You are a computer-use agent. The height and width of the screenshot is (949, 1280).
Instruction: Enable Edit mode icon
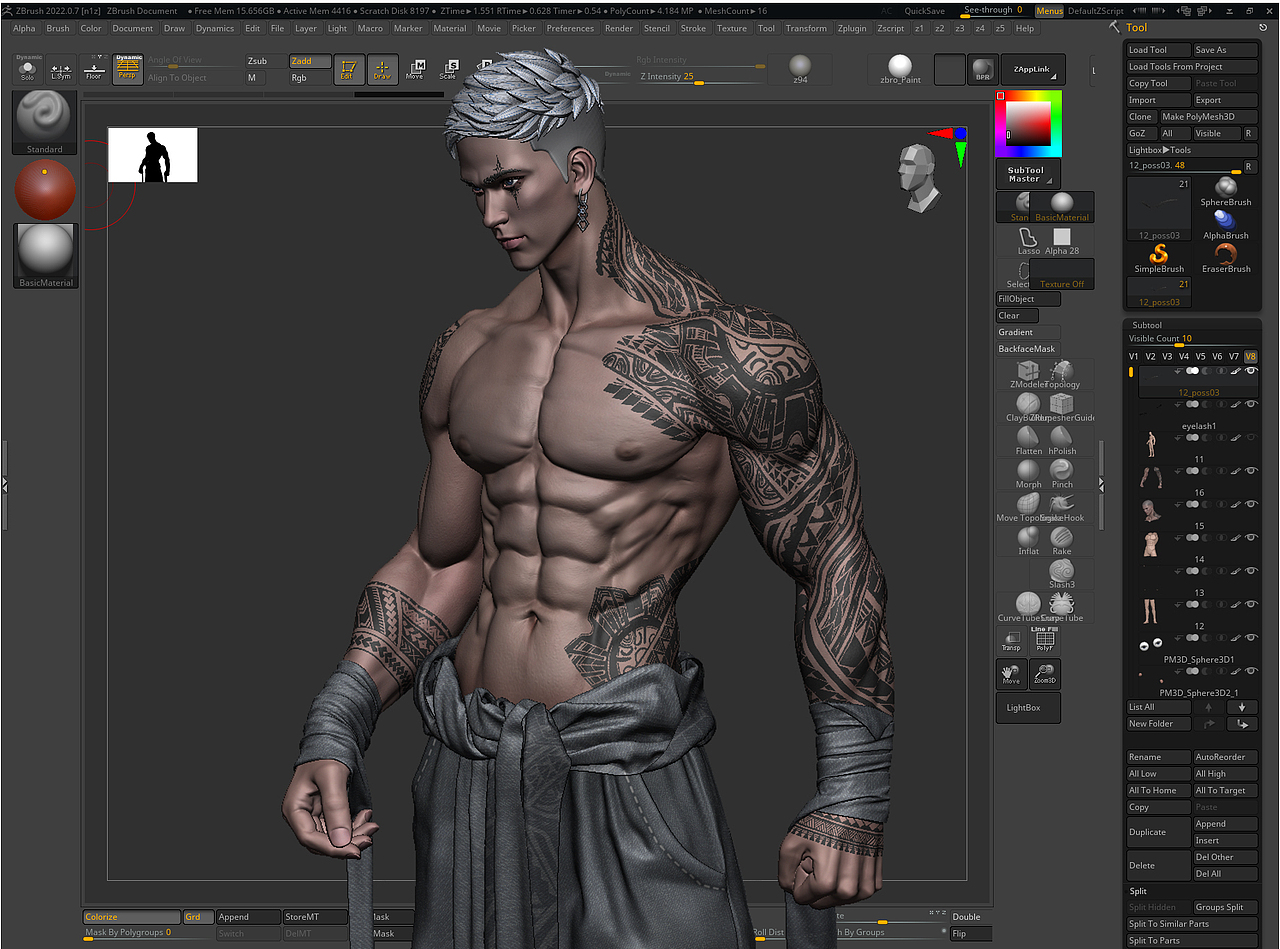(x=348, y=69)
